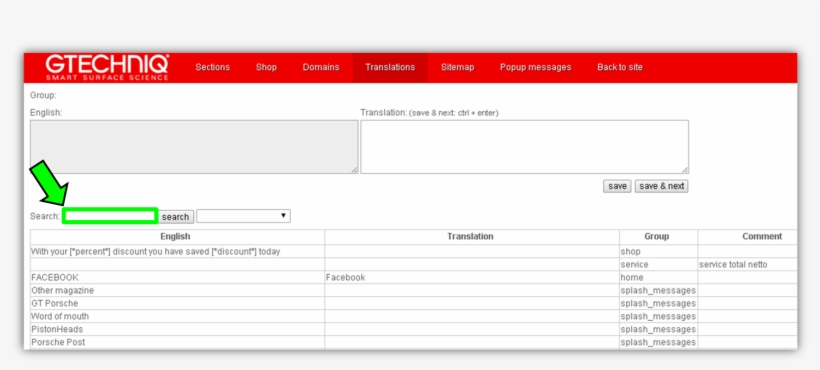Screen dimensions: 820x370
Task: Open the Sitemap menu item
Action: click(458, 67)
